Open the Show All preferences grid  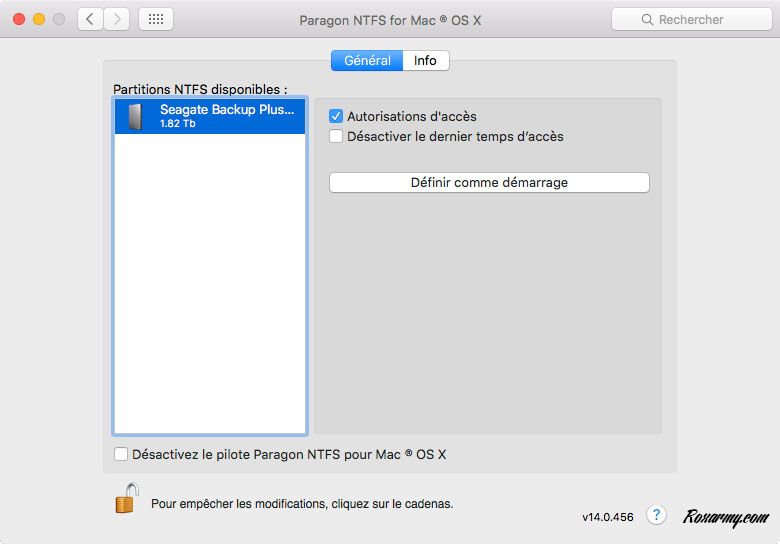pyautogui.click(x=155, y=19)
